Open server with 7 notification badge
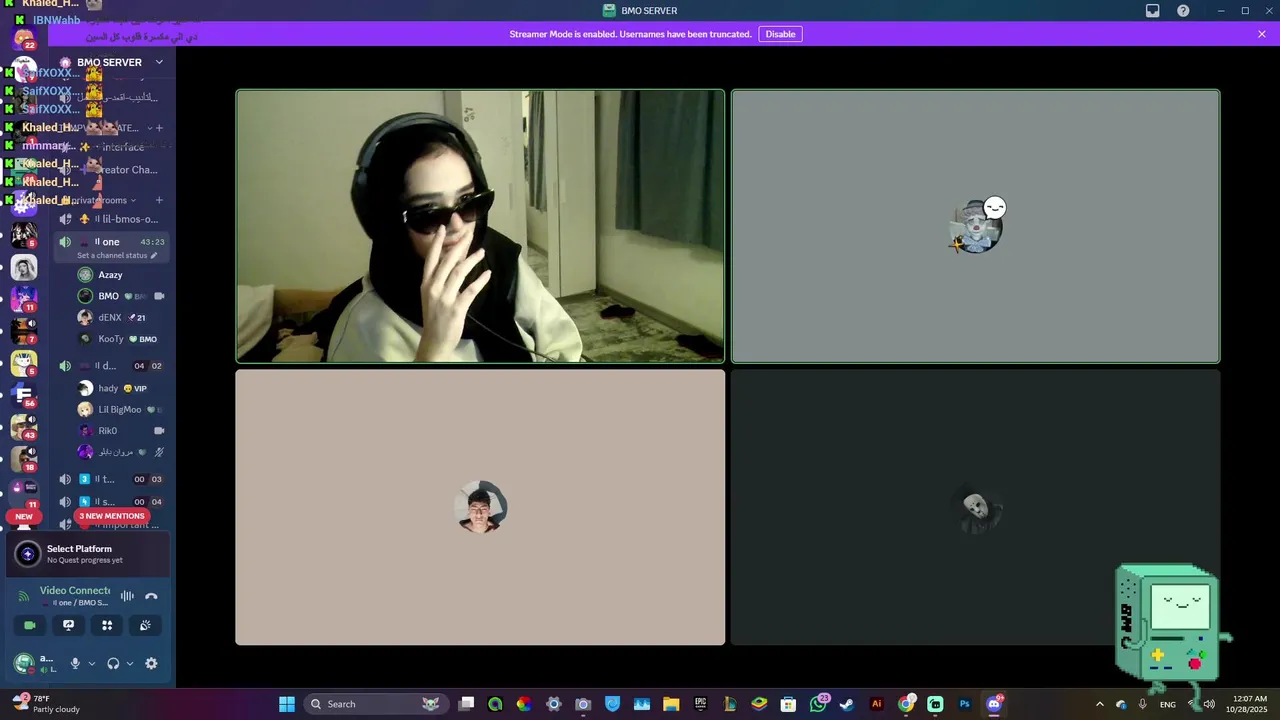The width and height of the screenshot is (1280, 720). coord(24,331)
